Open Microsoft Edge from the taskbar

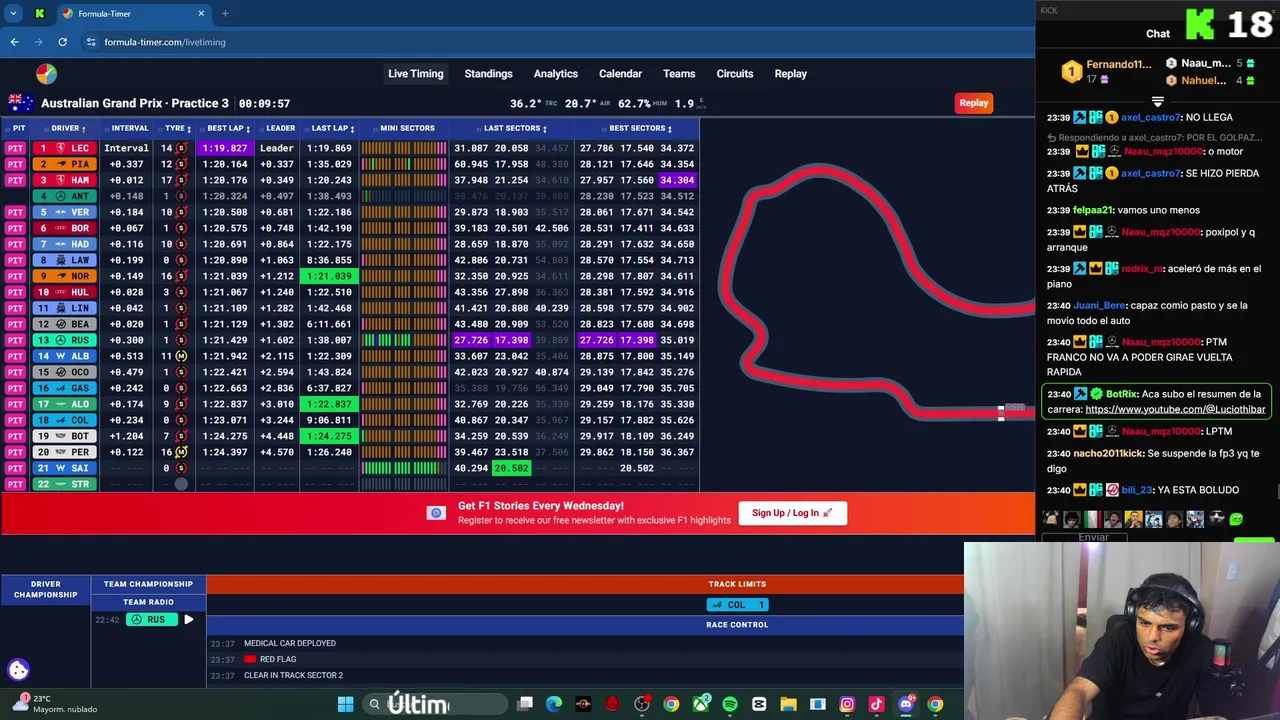click(554, 705)
